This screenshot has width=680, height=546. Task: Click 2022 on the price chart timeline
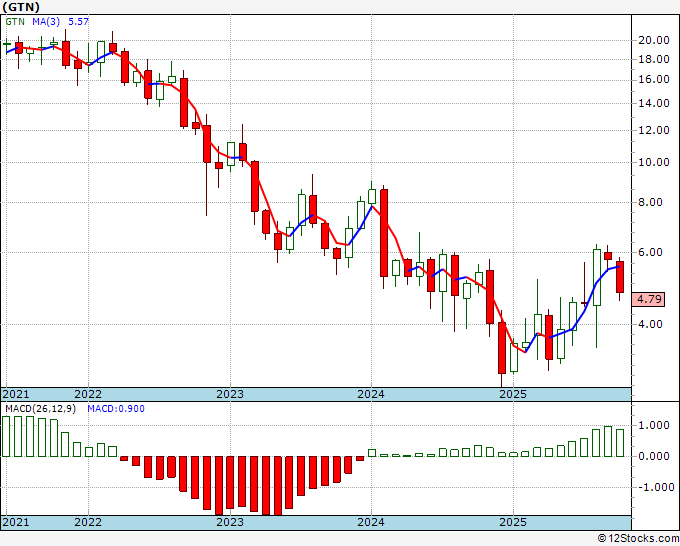pyautogui.click(x=88, y=394)
